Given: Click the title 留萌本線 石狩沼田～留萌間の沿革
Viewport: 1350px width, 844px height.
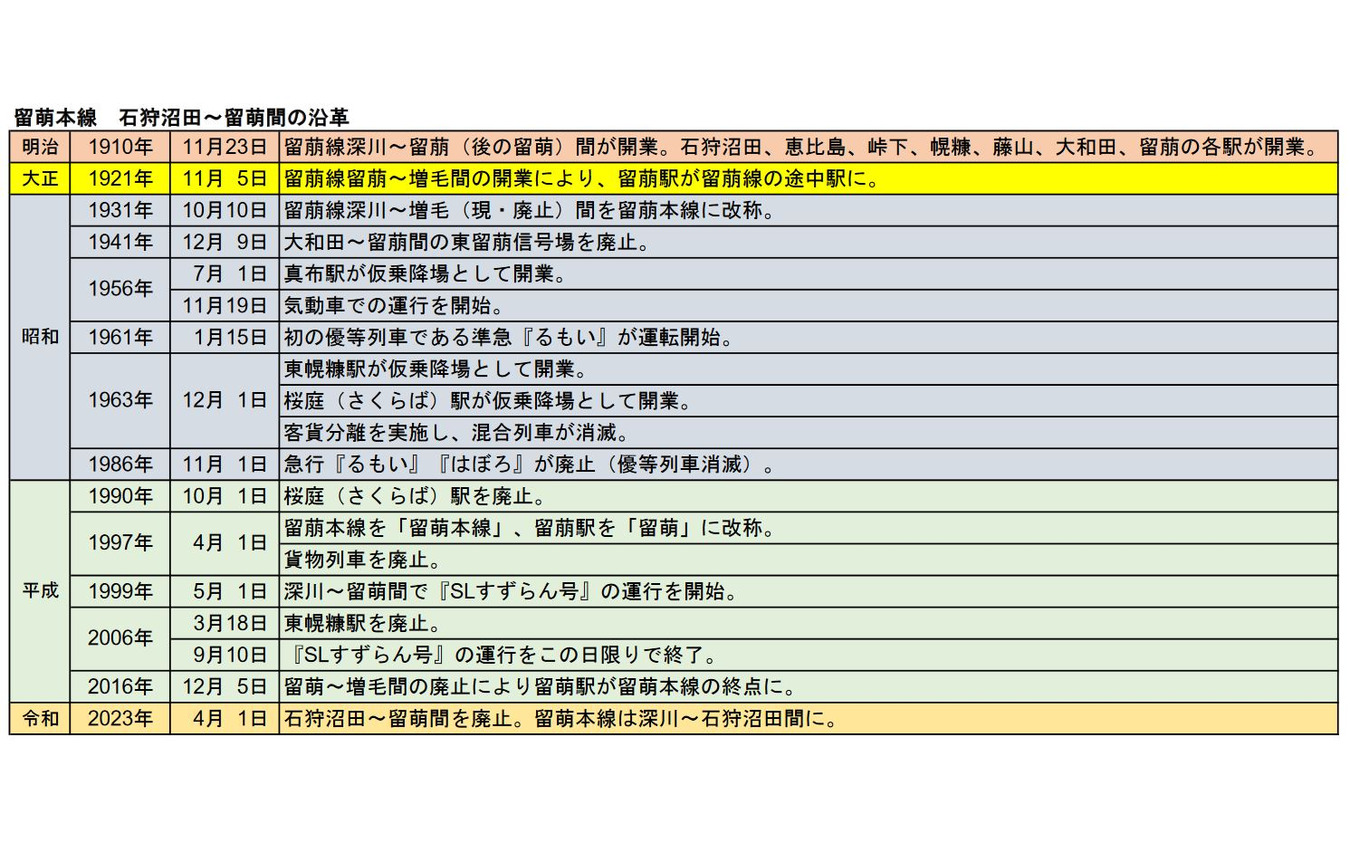Looking at the screenshot, I should click(x=180, y=117).
